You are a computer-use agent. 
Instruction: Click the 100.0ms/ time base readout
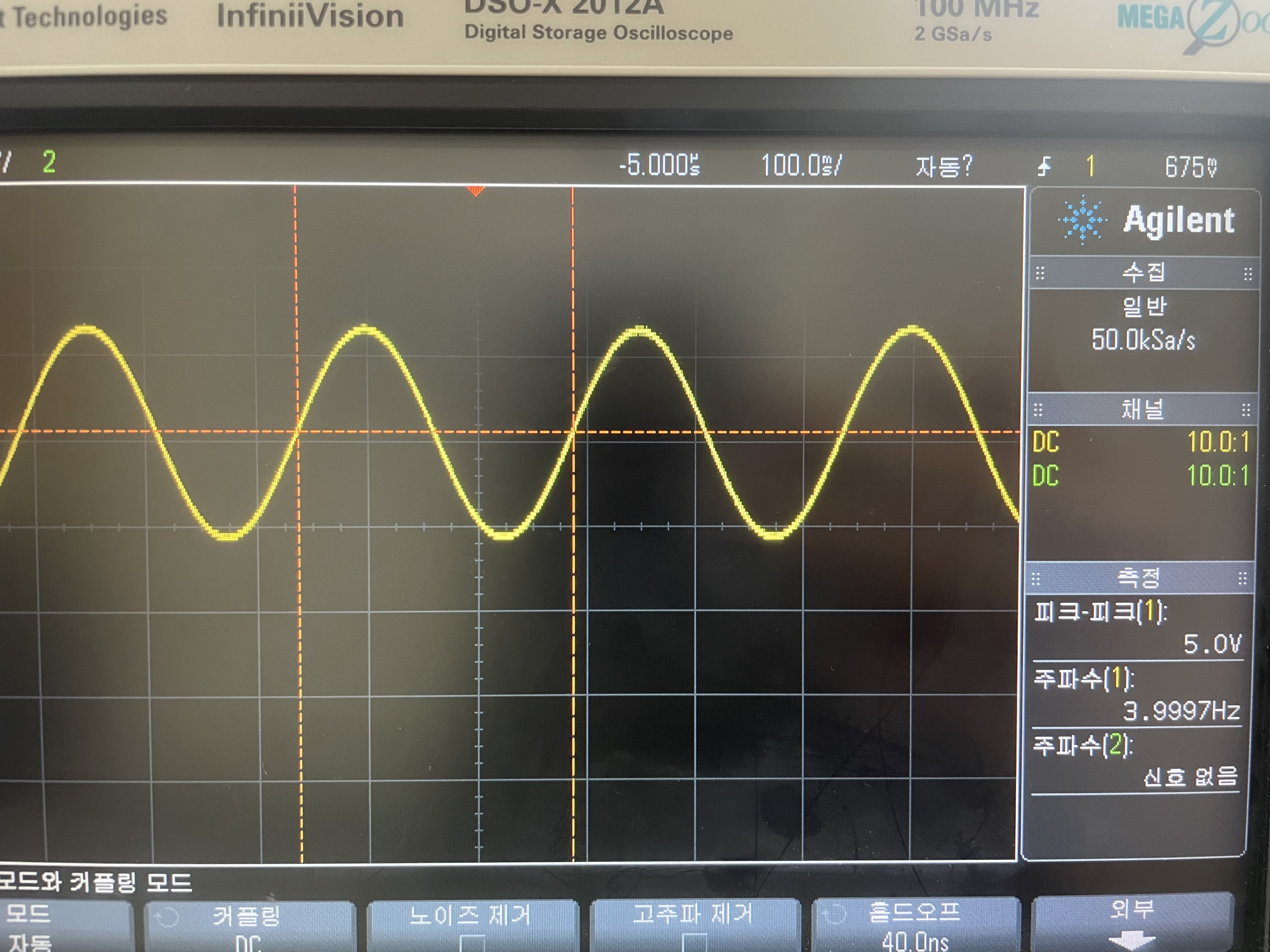801,166
